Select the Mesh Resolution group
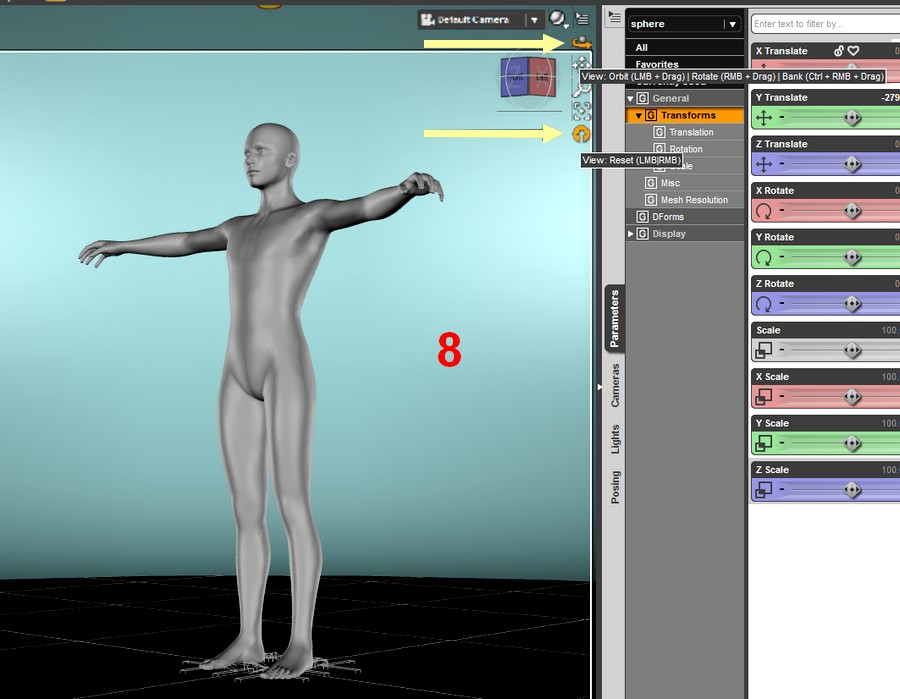 [694, 200]
